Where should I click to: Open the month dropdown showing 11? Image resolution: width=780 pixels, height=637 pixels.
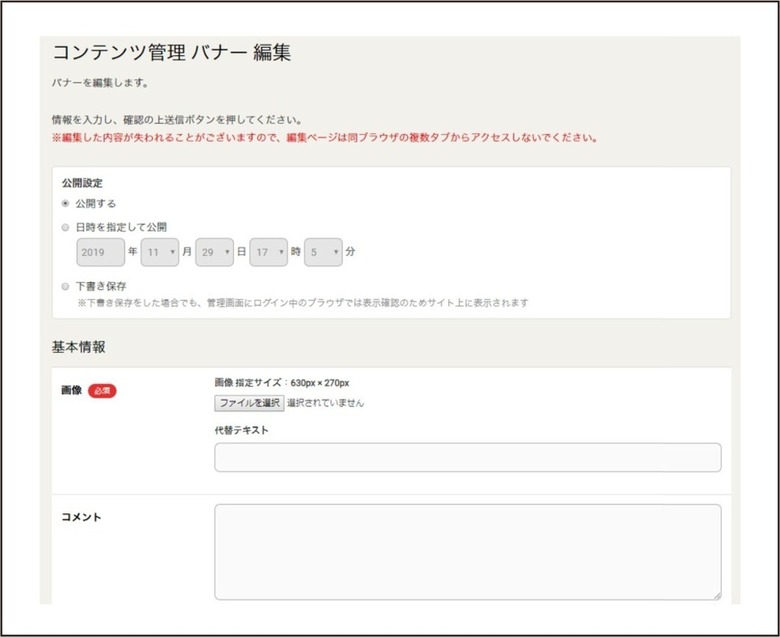(160, 252)
